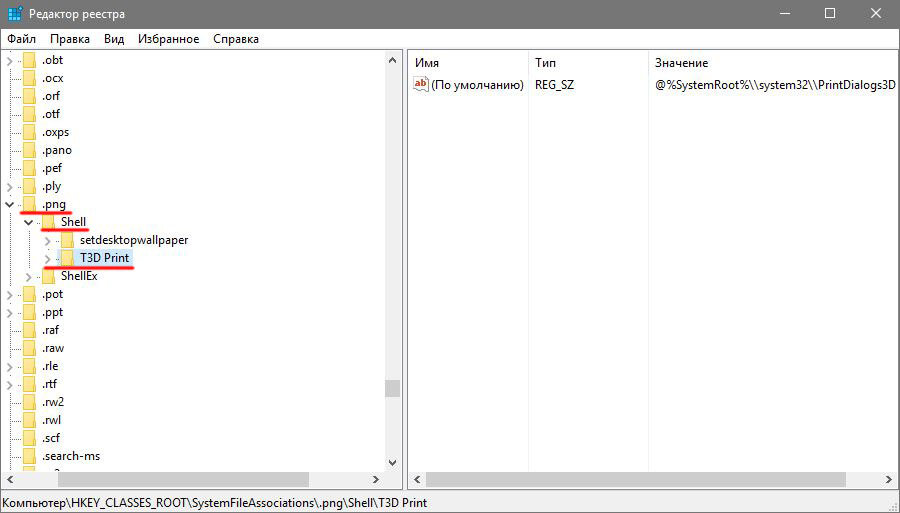Open the Файл menu
This screenshot has width=900, height=513.
coord(22,39)
